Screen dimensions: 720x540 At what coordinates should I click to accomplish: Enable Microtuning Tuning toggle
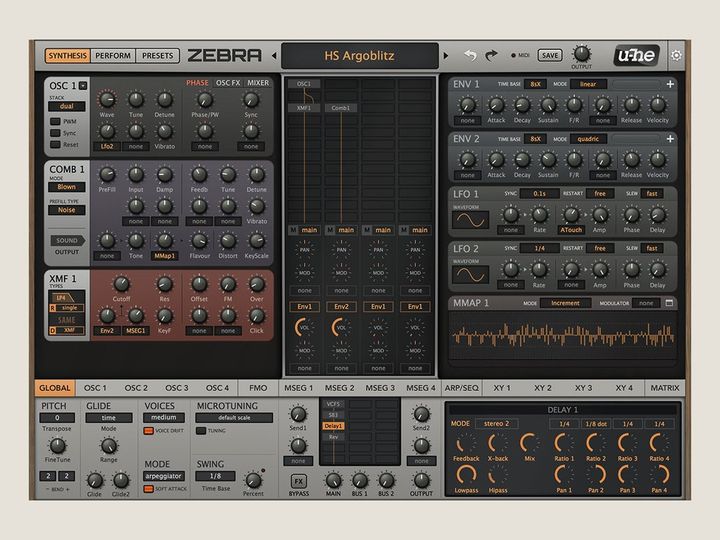(201, 431)
